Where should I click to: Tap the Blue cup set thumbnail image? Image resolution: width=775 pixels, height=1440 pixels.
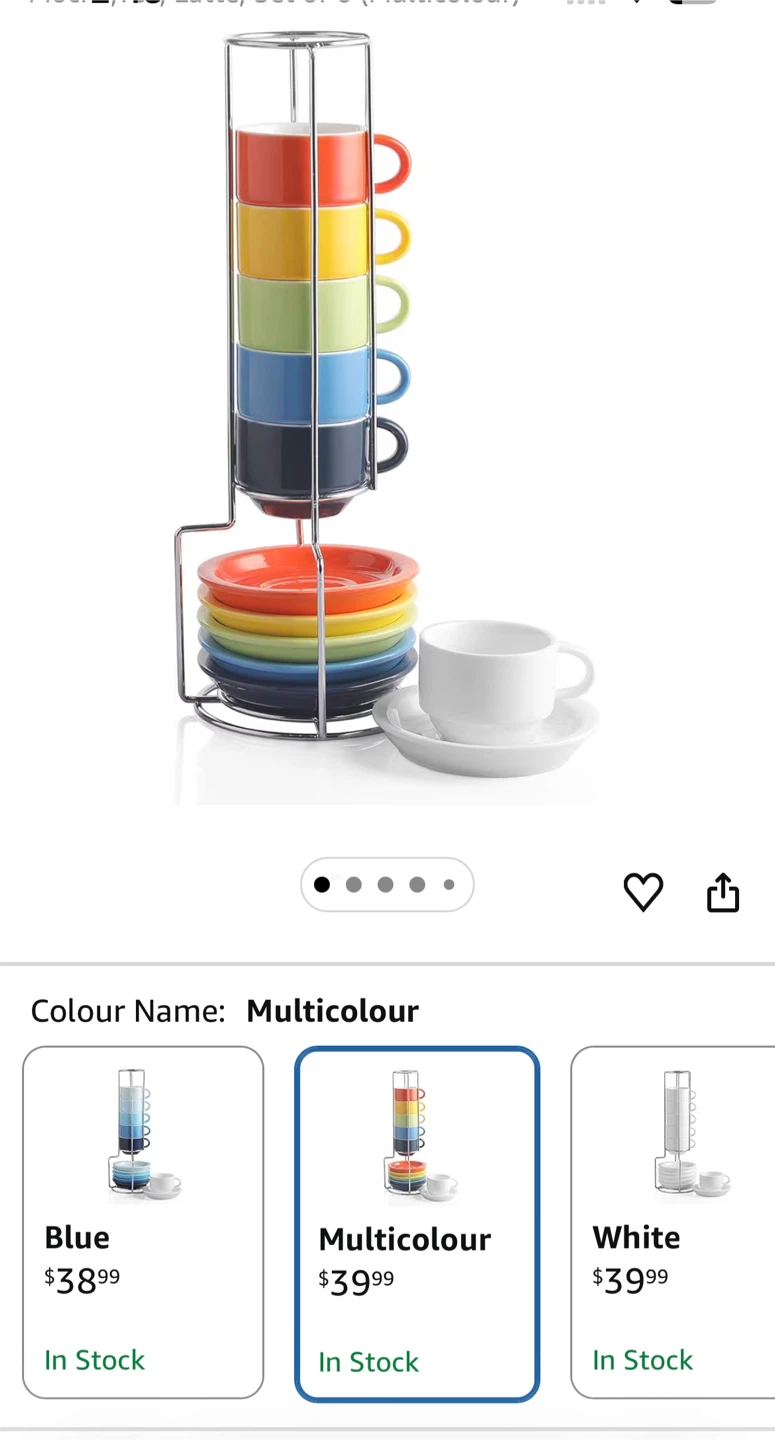pos(144,1135)
